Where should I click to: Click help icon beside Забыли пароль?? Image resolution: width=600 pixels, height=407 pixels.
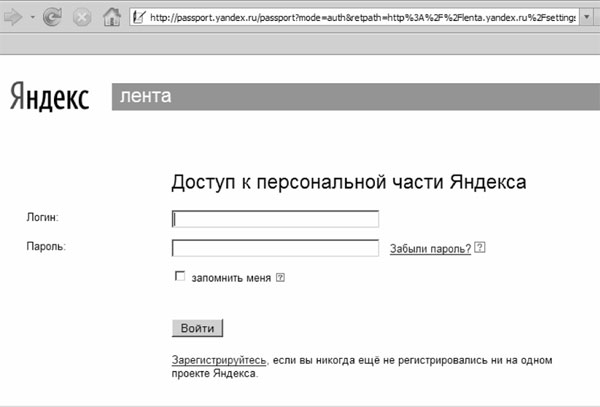(481, 248)
